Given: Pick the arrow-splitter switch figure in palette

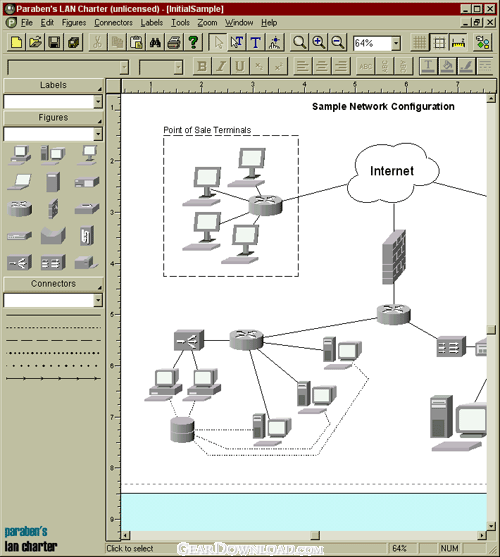Looking at the screenshot, I should pos(20,263).
